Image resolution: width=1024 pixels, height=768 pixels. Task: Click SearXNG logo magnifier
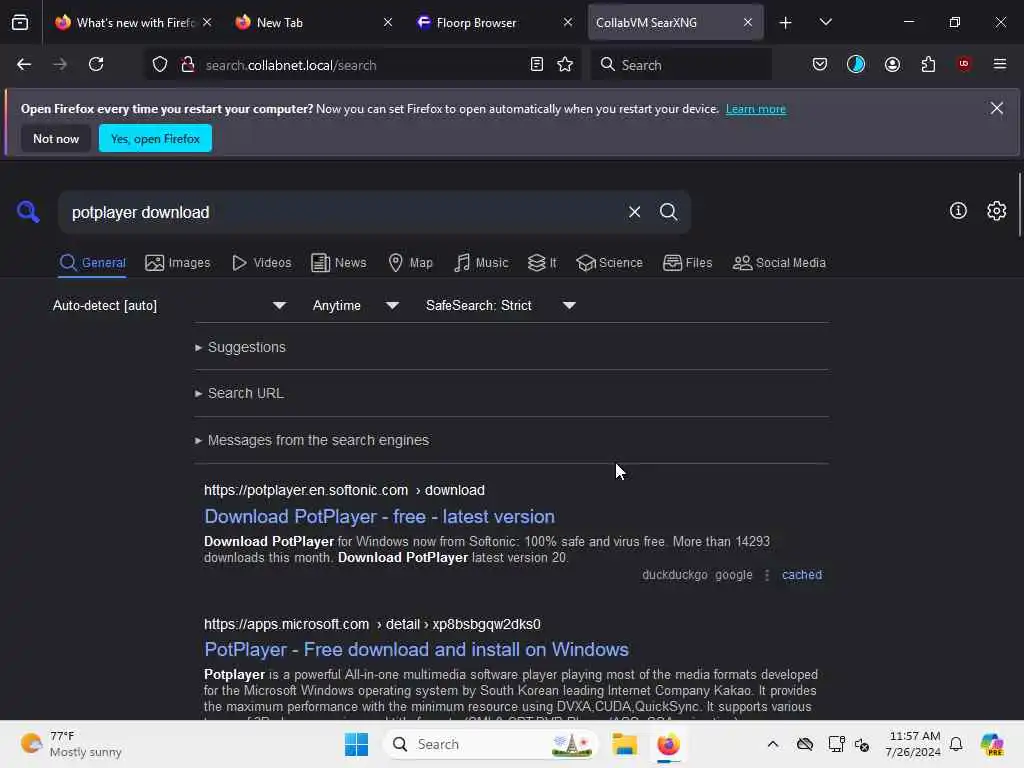pyautogui.click(x=28, y=212)
